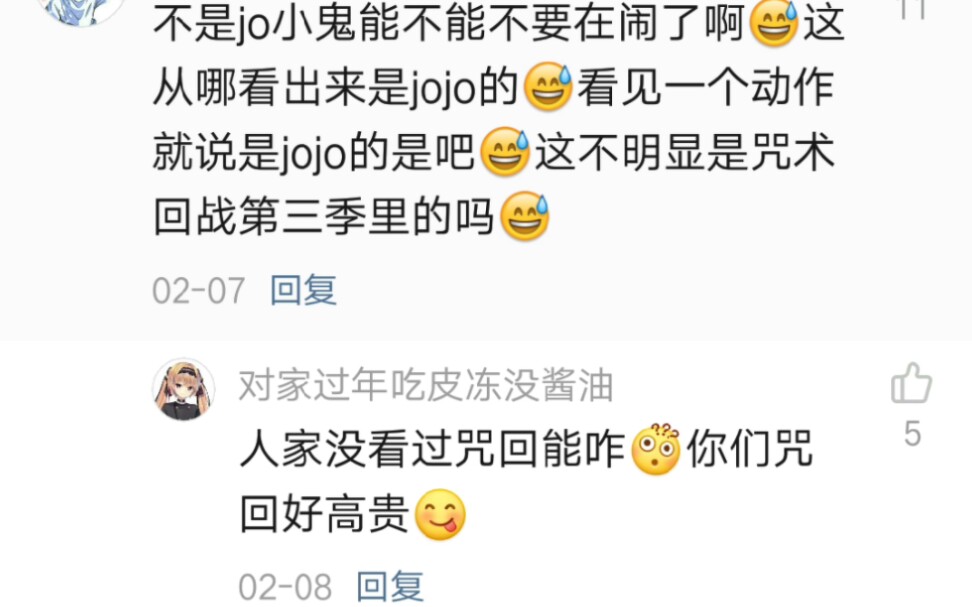Tap the text 从哪看出来是jojo的

pos(335,87)
